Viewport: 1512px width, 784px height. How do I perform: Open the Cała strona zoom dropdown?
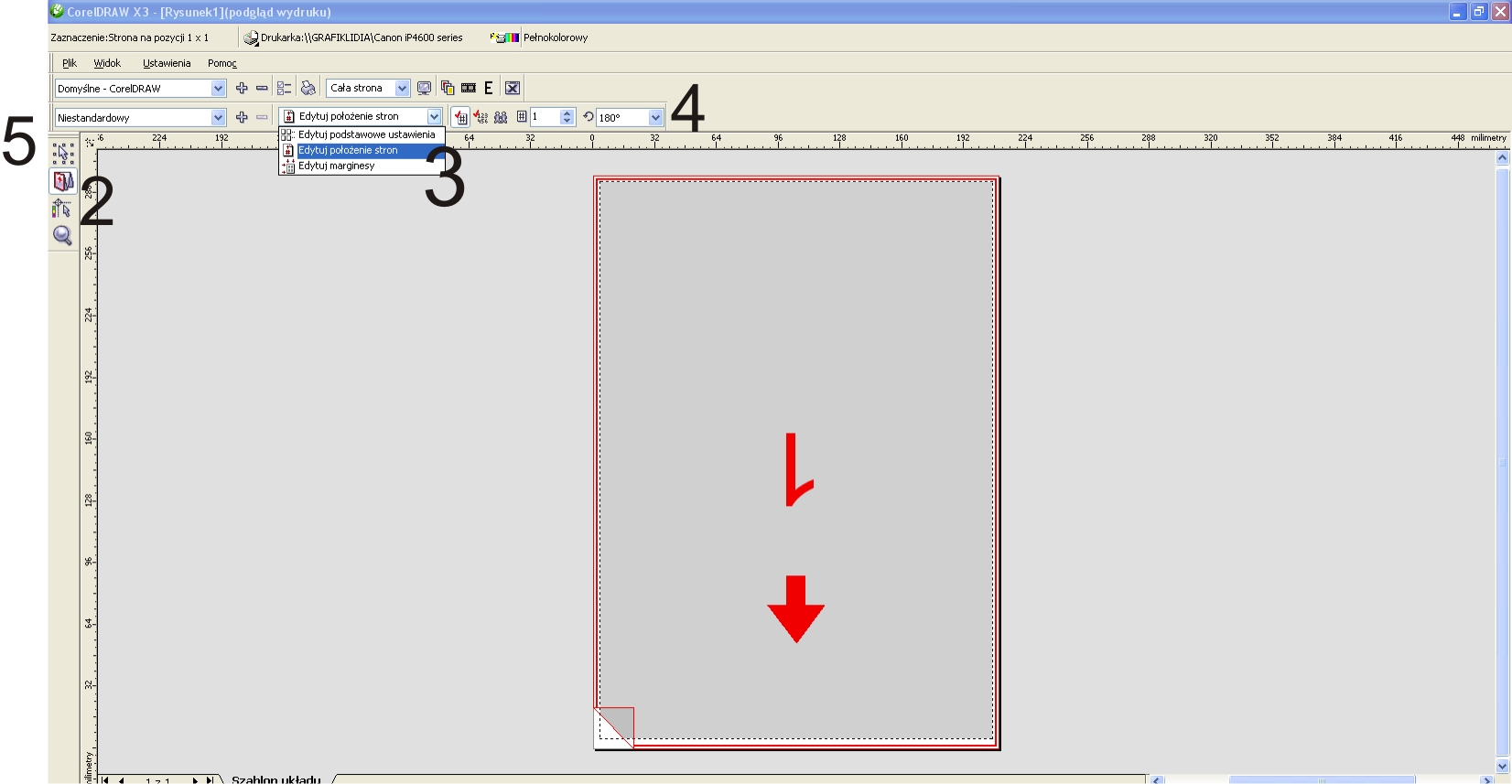click(x=402, y=89)
